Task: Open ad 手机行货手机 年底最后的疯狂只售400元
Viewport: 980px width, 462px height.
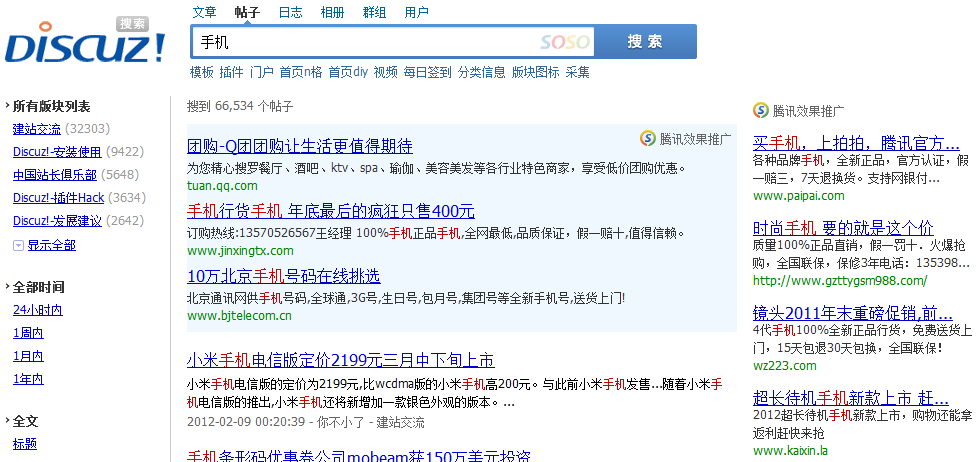Action: click(331, 211)
